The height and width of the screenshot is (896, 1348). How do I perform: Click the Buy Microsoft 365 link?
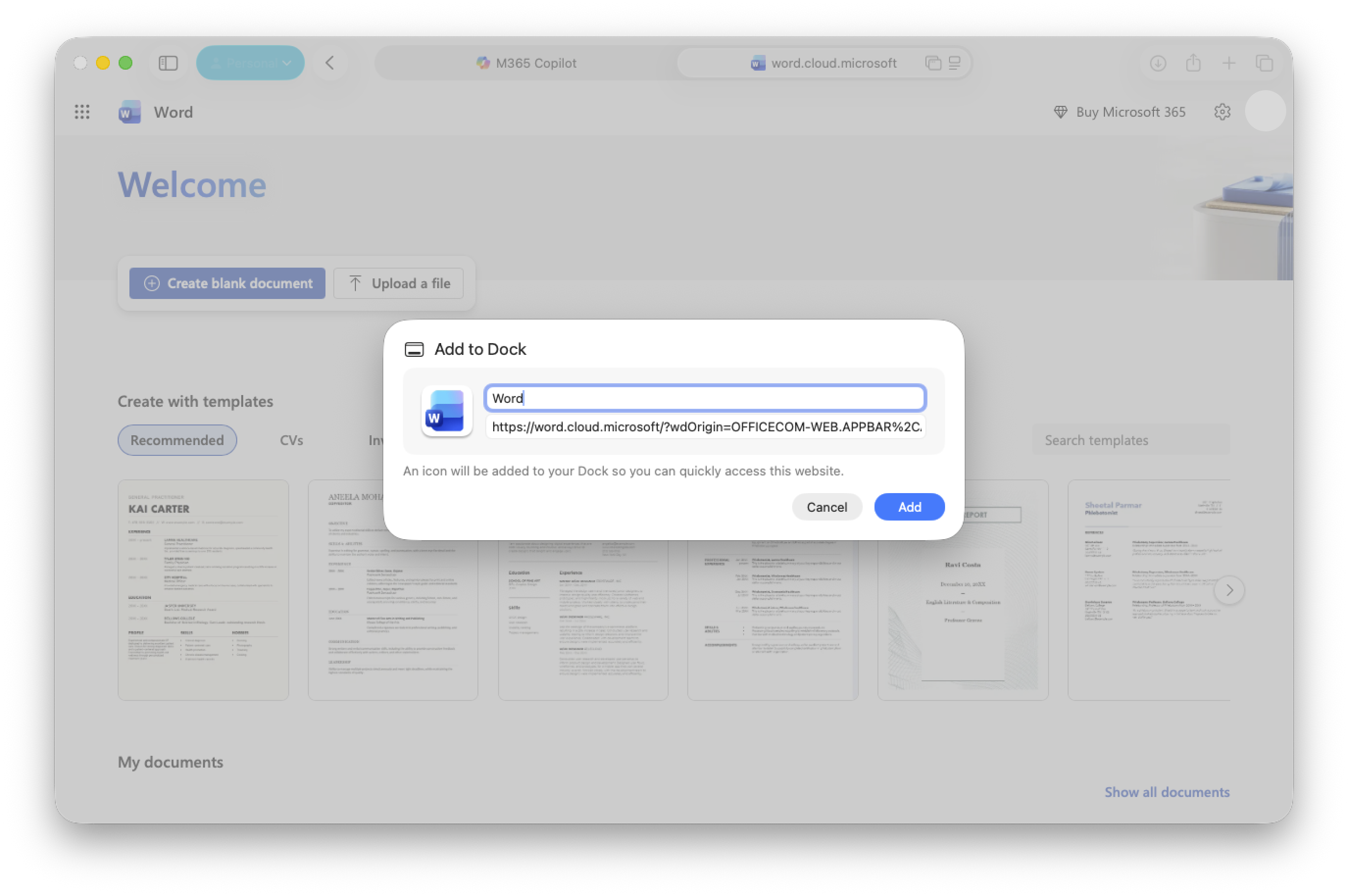(x=1119, y=112)
